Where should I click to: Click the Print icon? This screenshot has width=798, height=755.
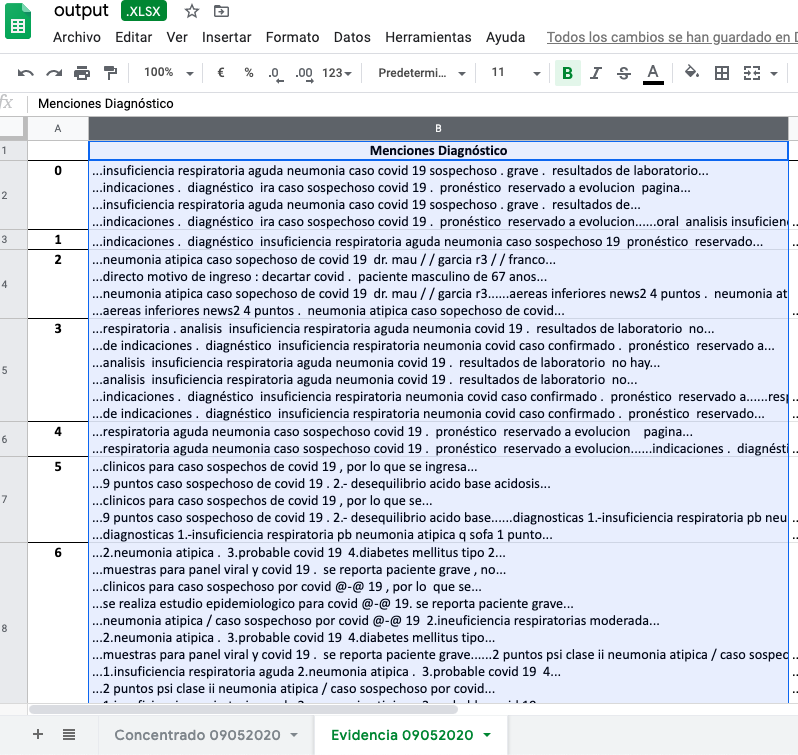[82, 73]
